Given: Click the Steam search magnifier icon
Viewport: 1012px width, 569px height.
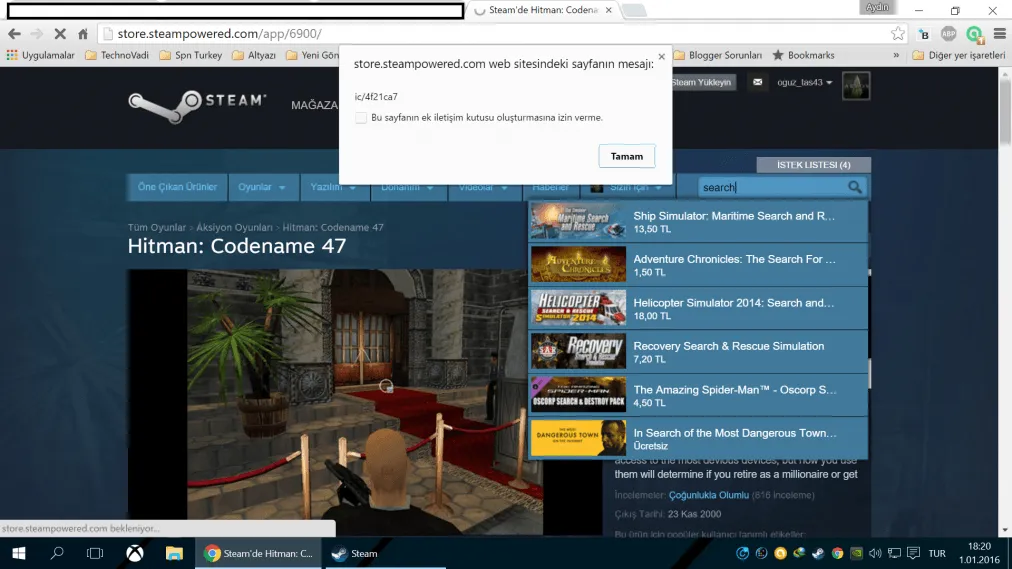Looking at the screenshot, I should pos(854,187).
